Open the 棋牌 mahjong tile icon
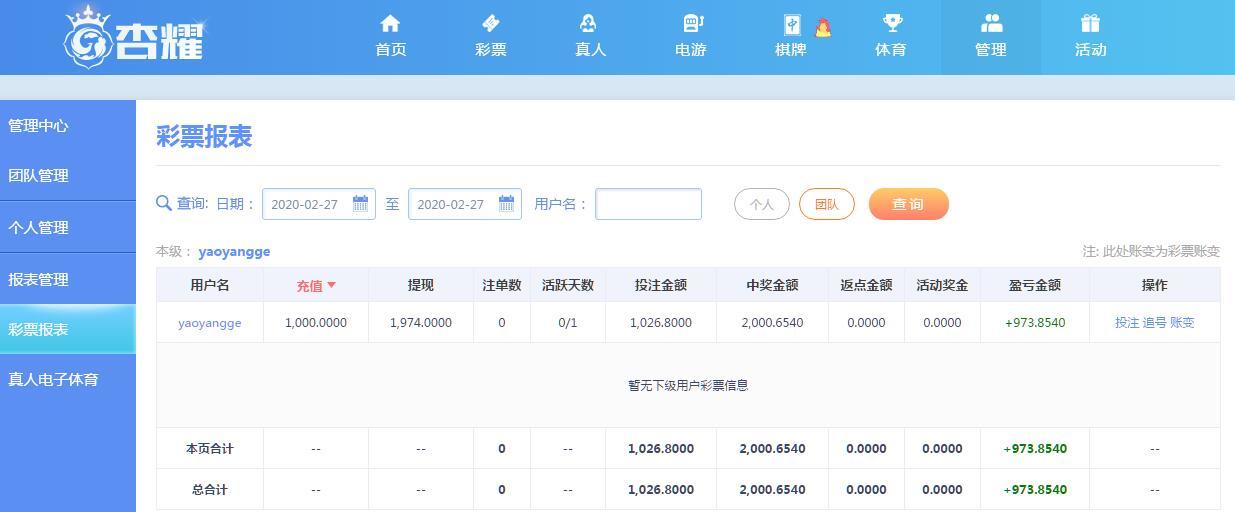1235x512 pixels. (791, 25)
